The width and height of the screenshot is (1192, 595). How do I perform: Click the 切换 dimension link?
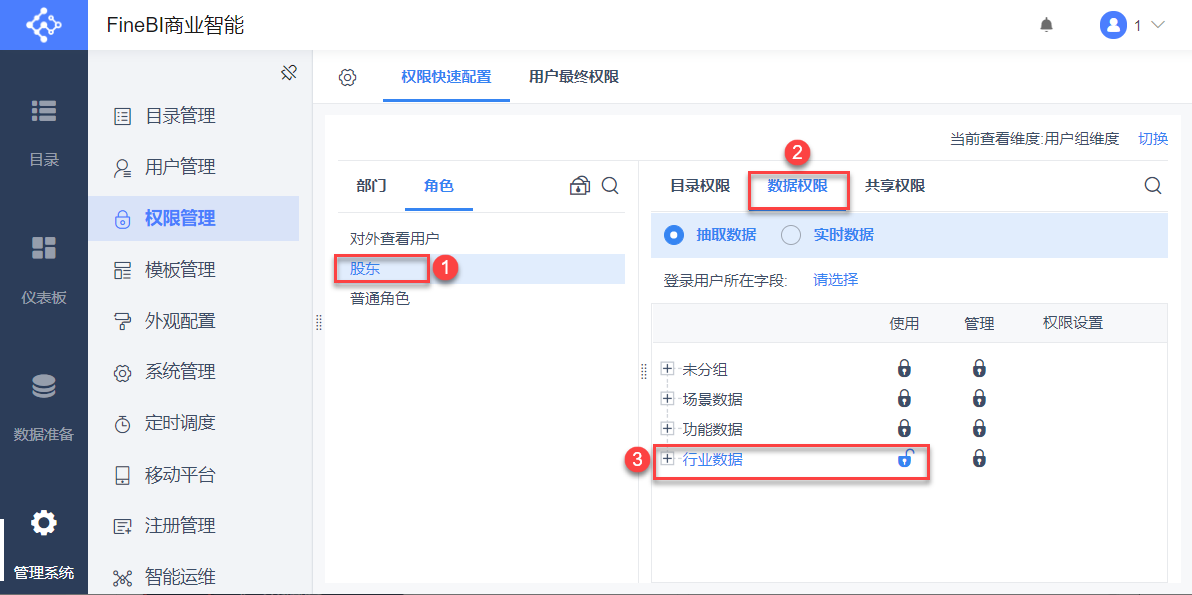coord(1153,139)
